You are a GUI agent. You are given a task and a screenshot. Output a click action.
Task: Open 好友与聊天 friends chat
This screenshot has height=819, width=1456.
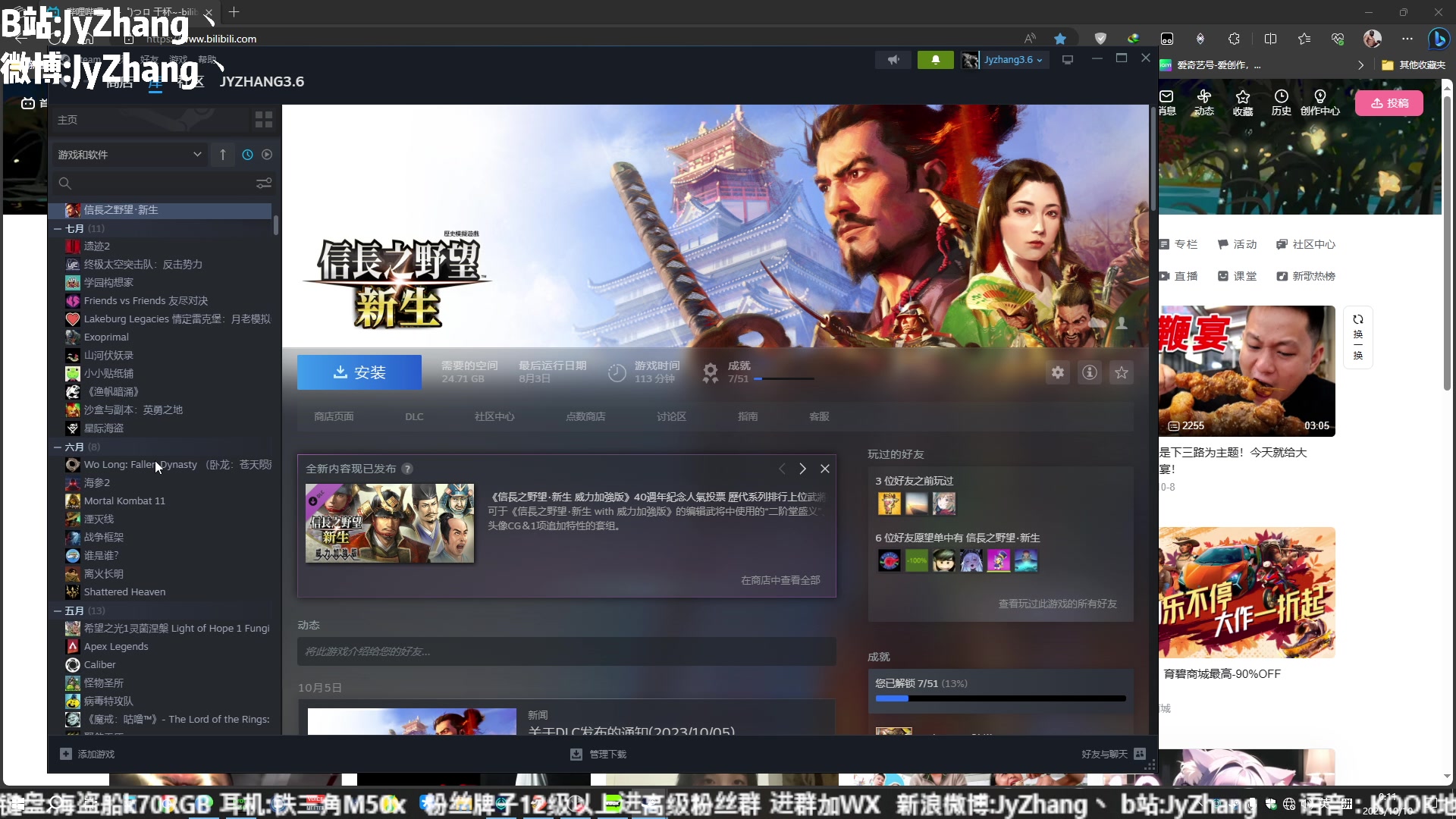point(1113,754)
